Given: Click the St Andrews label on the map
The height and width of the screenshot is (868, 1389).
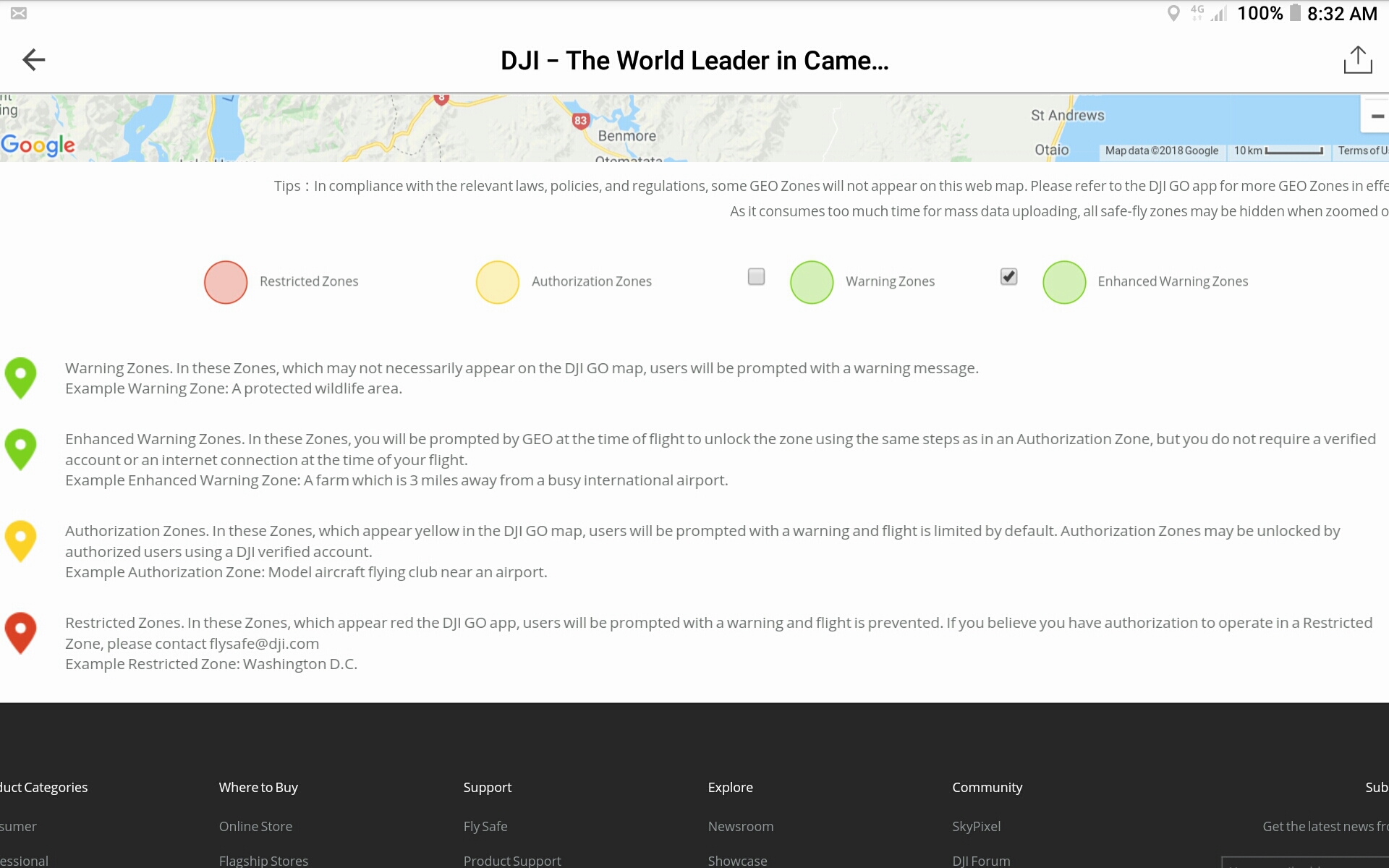Looking at the screenshot, I should click(x=1068, y=115).
